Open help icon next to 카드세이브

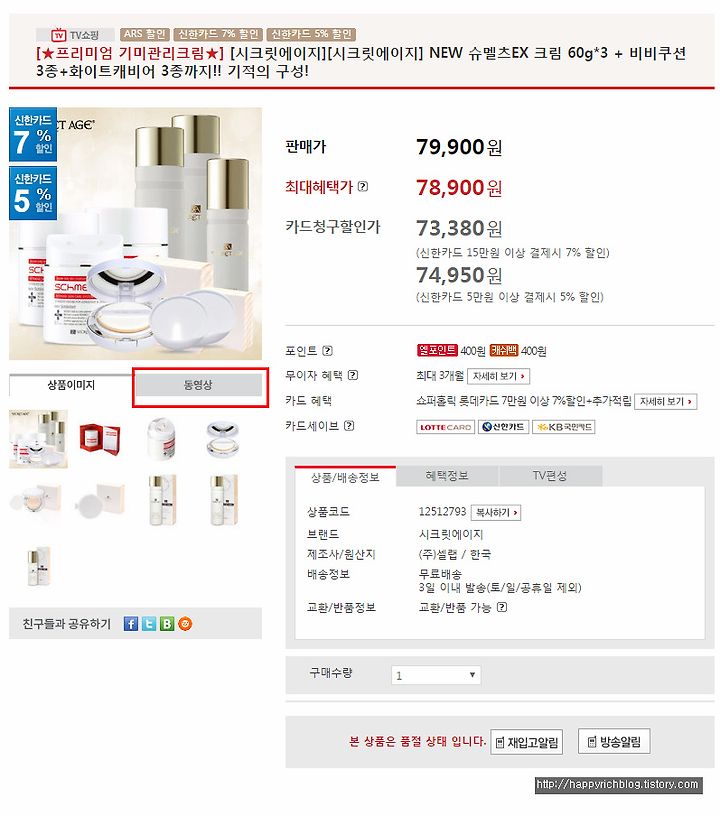coord(349,426)
